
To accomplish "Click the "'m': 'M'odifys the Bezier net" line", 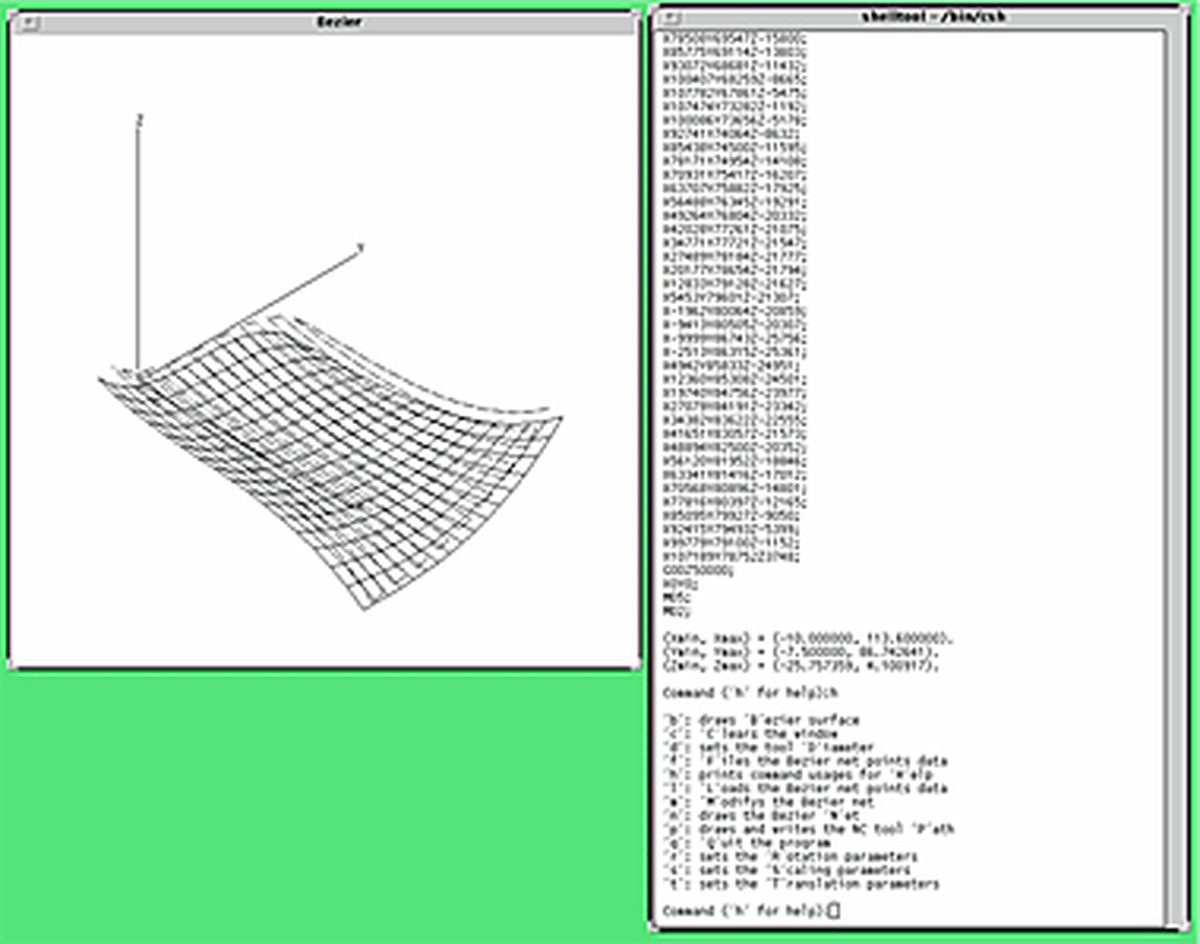I will [768, 802].
